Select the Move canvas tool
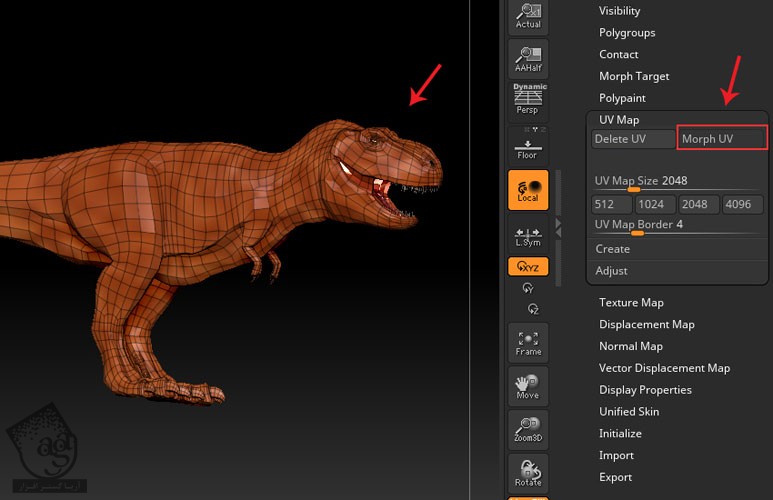773x500 pixels. (x=528, y=386)
